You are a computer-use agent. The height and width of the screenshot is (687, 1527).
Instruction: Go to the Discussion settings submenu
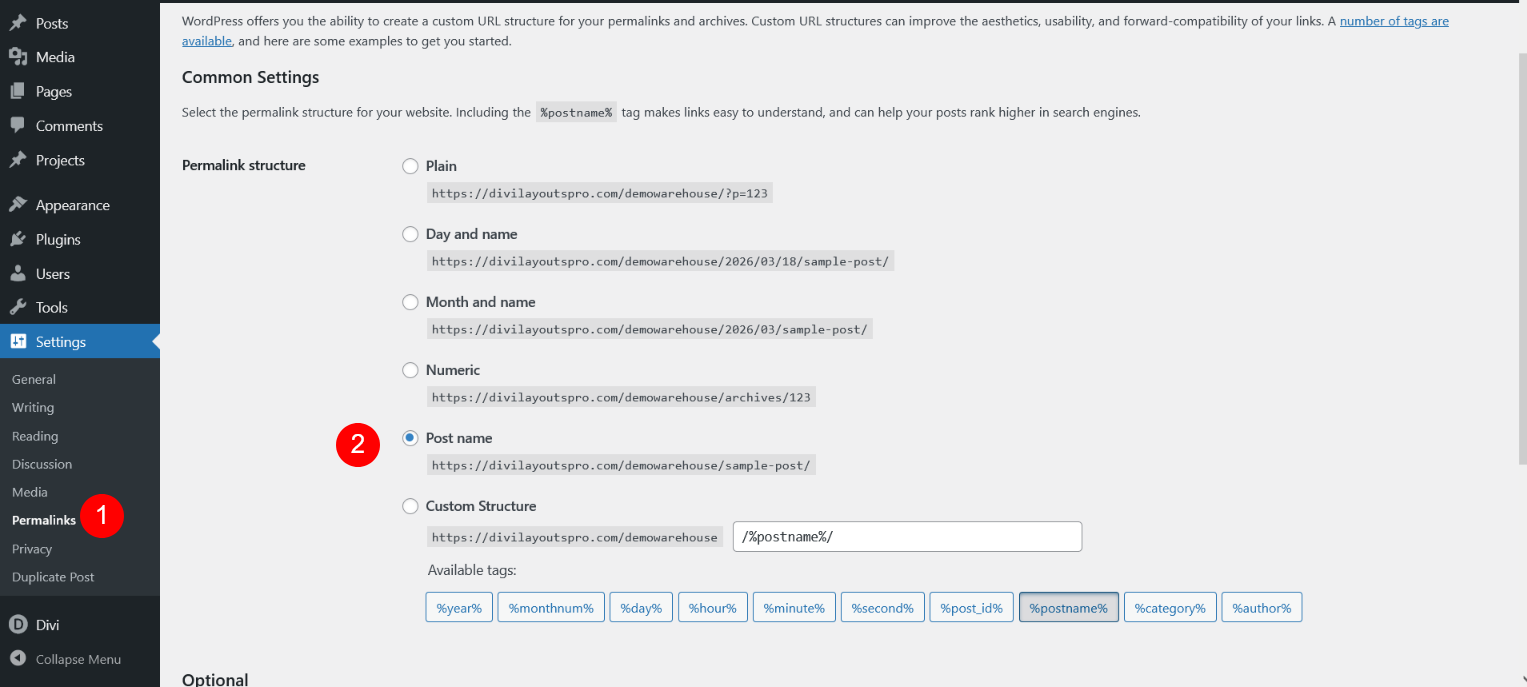(x=42, y=464)
